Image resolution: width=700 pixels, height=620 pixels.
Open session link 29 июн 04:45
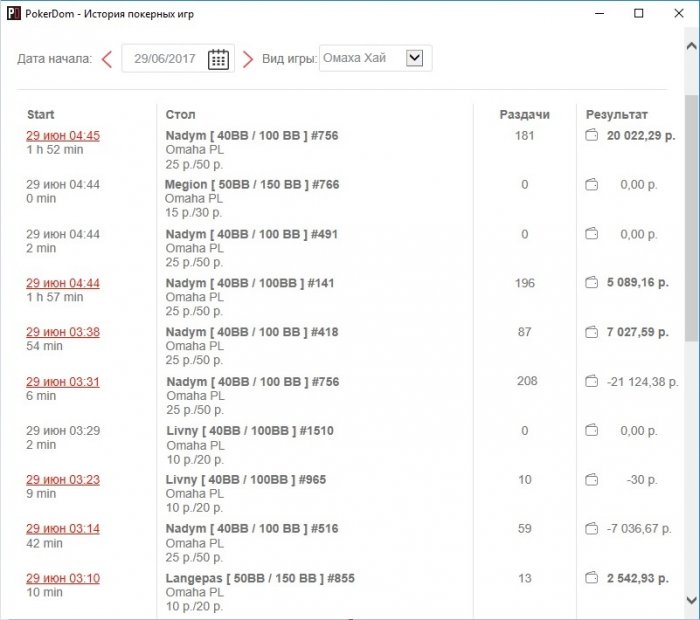[x=63, y=136]
